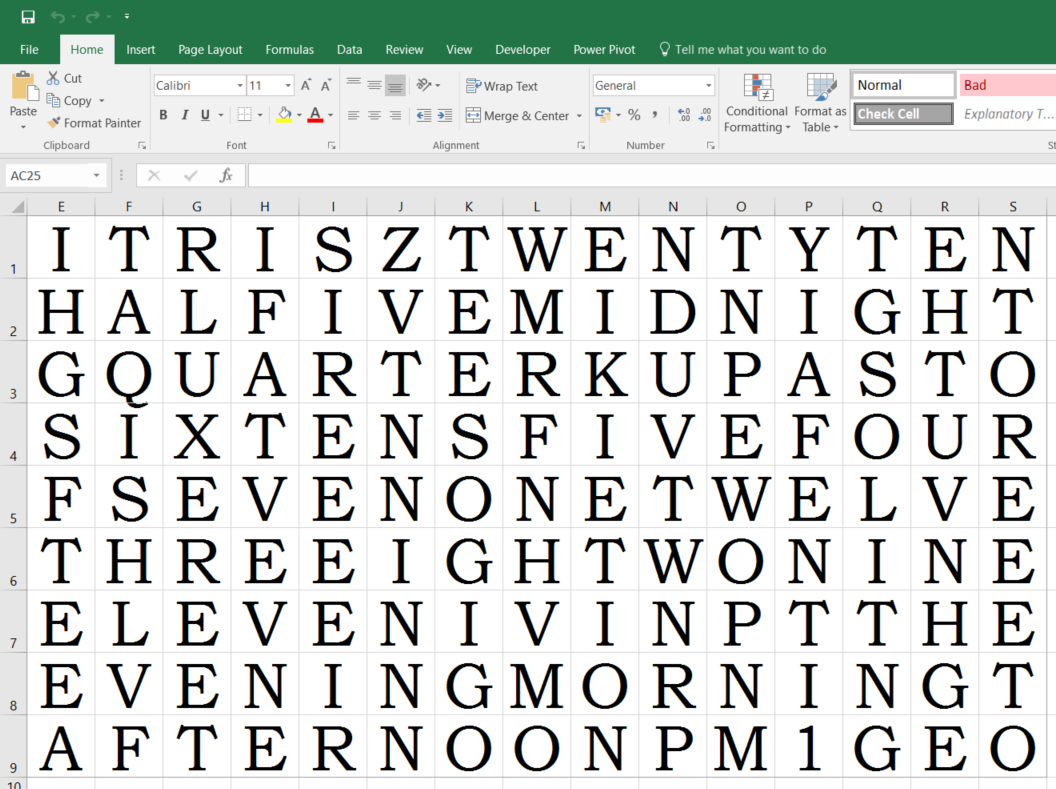
Task: Toggle Italic formatting
Action: click(x=185, y=115)
